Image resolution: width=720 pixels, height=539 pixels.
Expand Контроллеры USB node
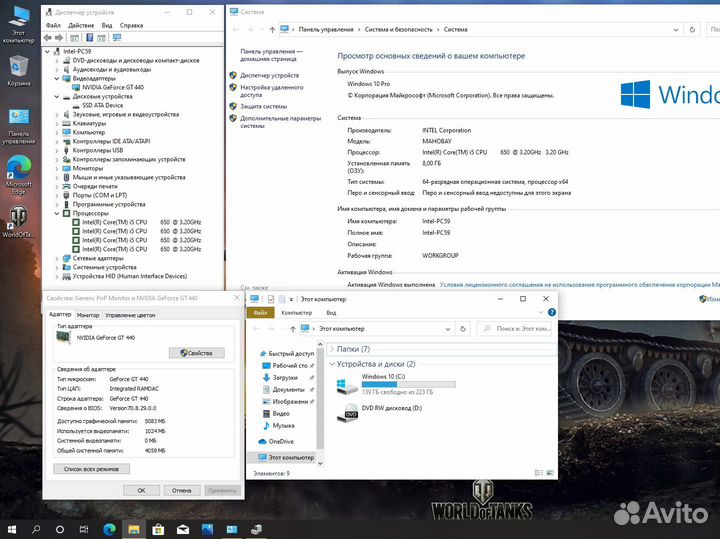[x=57, y=151]
